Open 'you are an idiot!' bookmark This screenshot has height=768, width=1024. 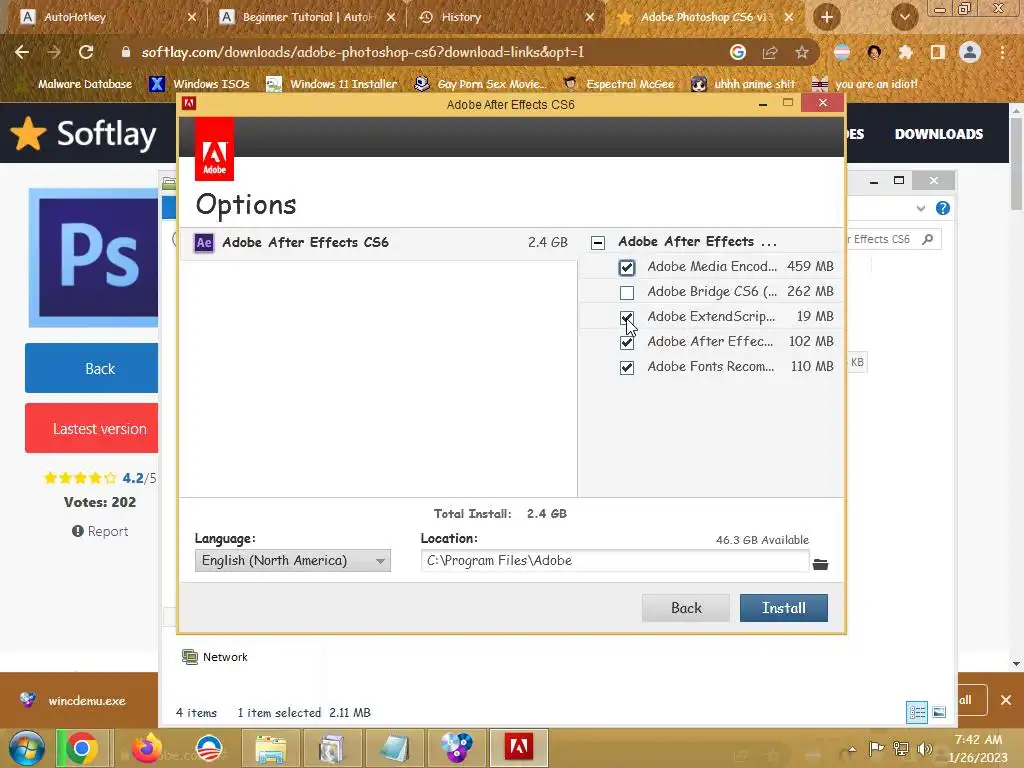point(865,84)
